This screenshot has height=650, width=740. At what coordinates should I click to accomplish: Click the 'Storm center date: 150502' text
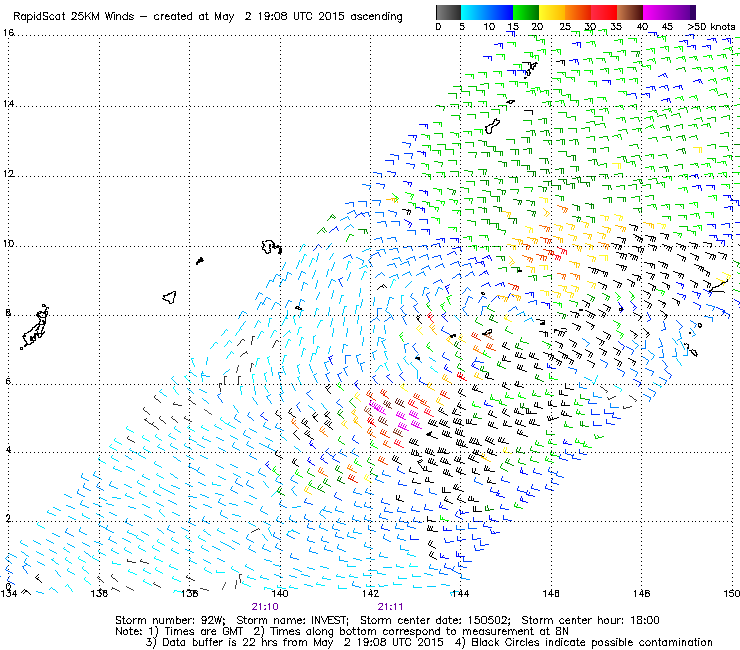(435, 620)
